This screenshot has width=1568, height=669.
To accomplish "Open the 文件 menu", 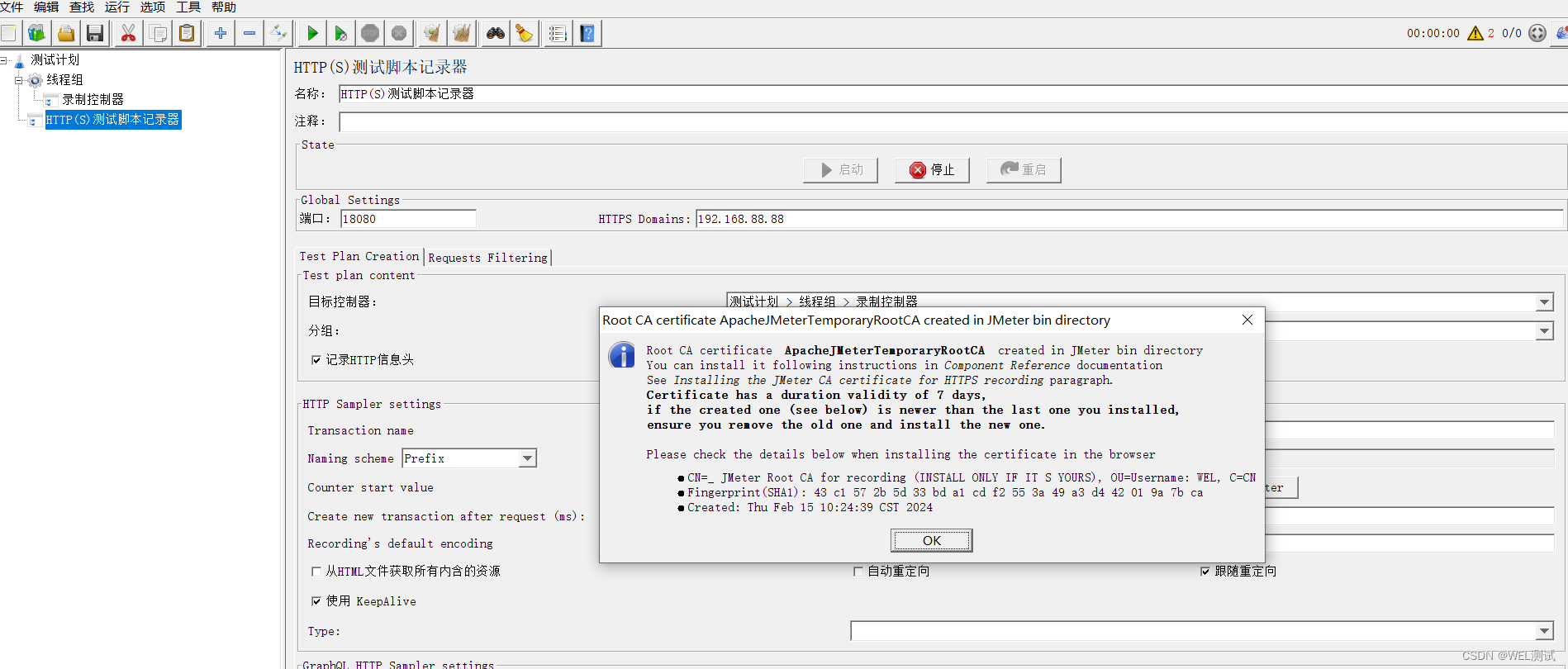I will (x=12, y=7).
